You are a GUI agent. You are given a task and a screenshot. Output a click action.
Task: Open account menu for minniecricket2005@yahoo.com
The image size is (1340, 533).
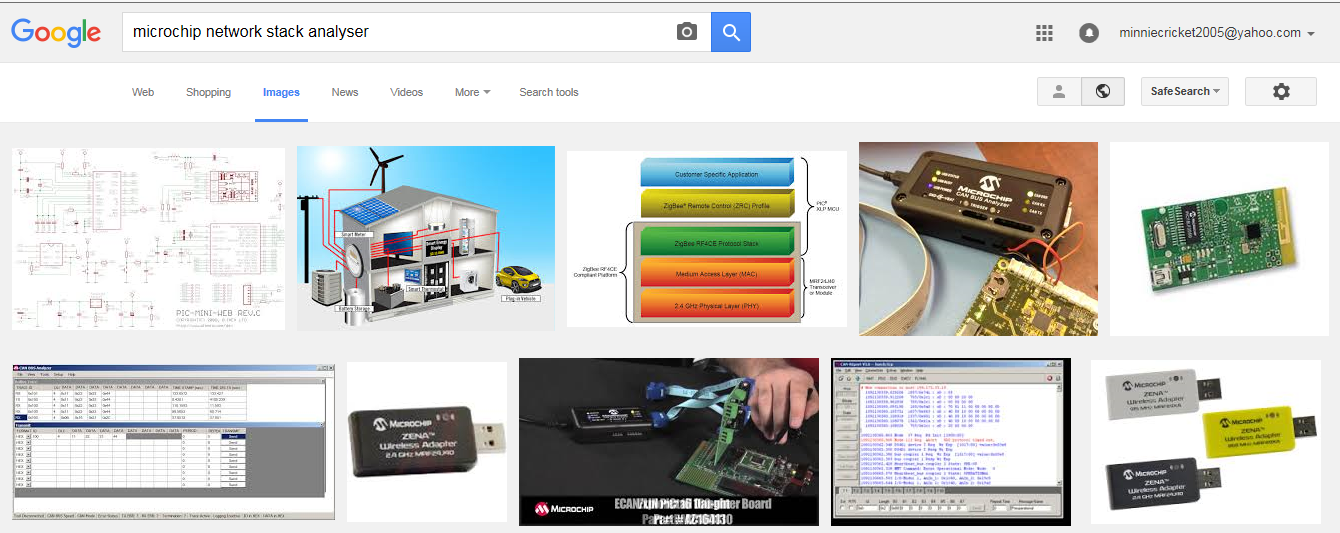1217,33
